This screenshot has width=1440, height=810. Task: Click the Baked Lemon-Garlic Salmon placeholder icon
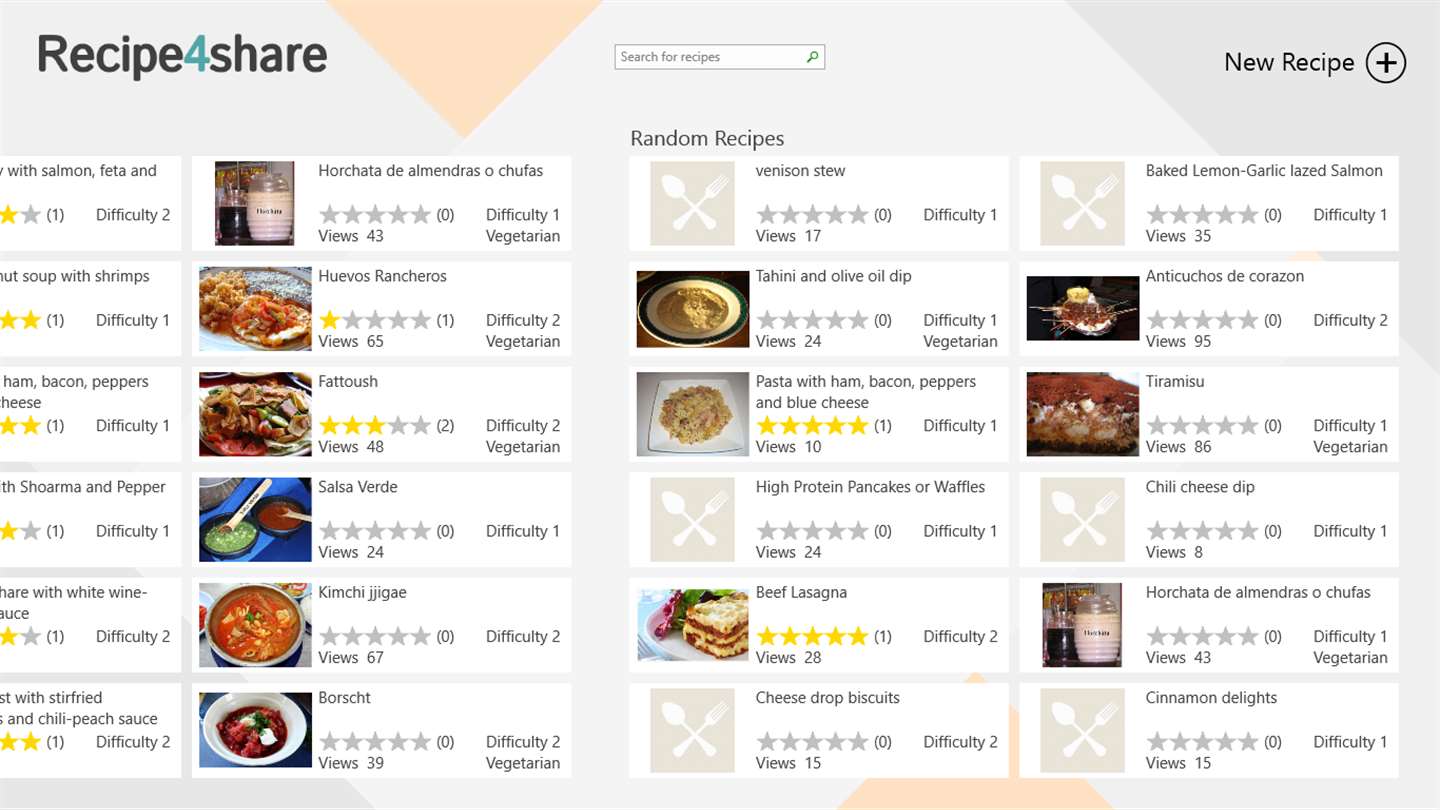(x=1082, y=204)
